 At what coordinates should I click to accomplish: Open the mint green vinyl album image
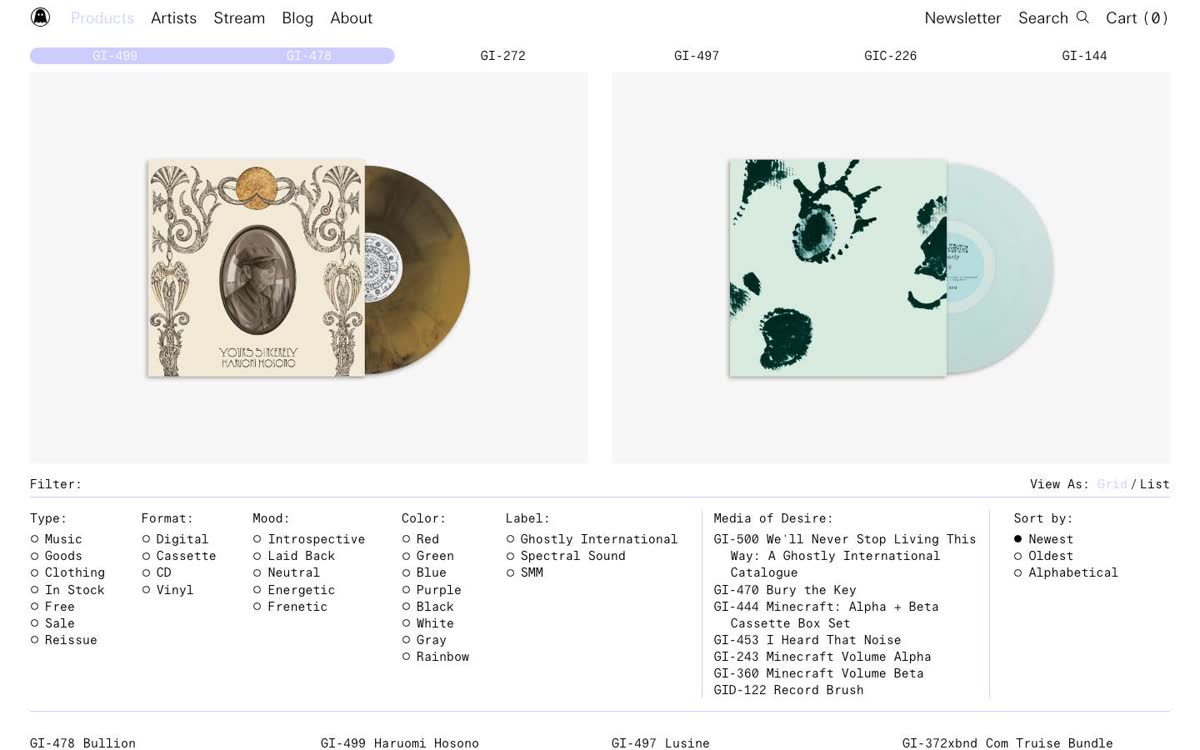tap(891, 267)
